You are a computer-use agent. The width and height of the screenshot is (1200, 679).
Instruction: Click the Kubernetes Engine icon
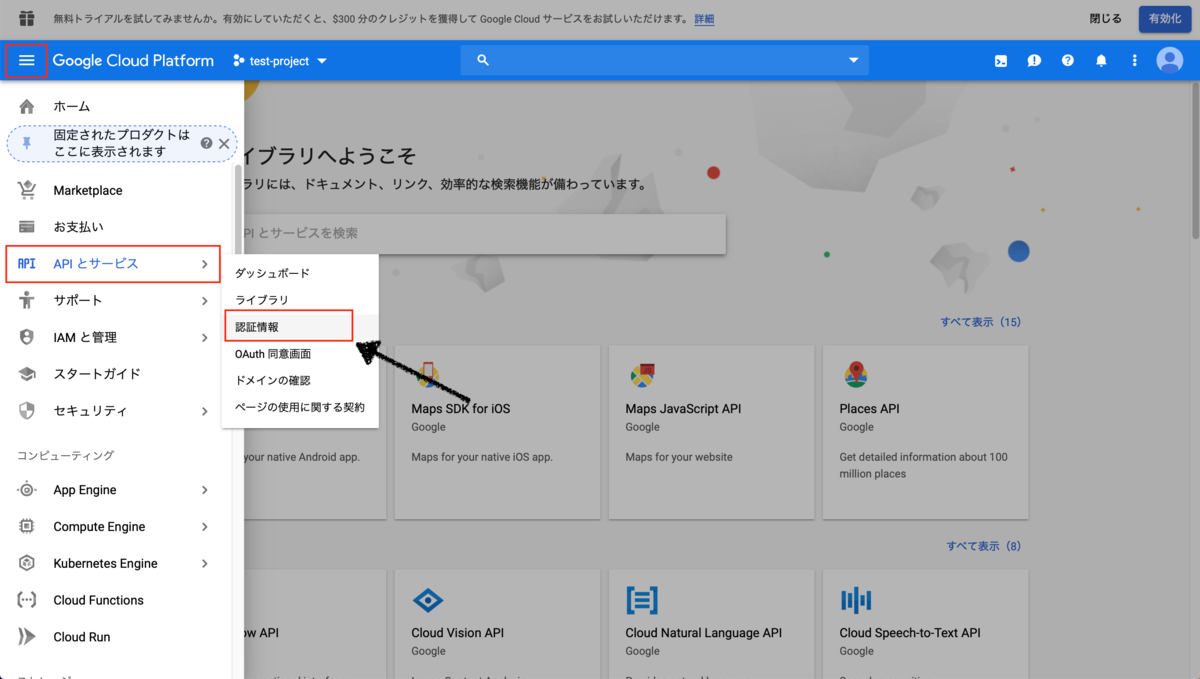(x=27, y=563)
